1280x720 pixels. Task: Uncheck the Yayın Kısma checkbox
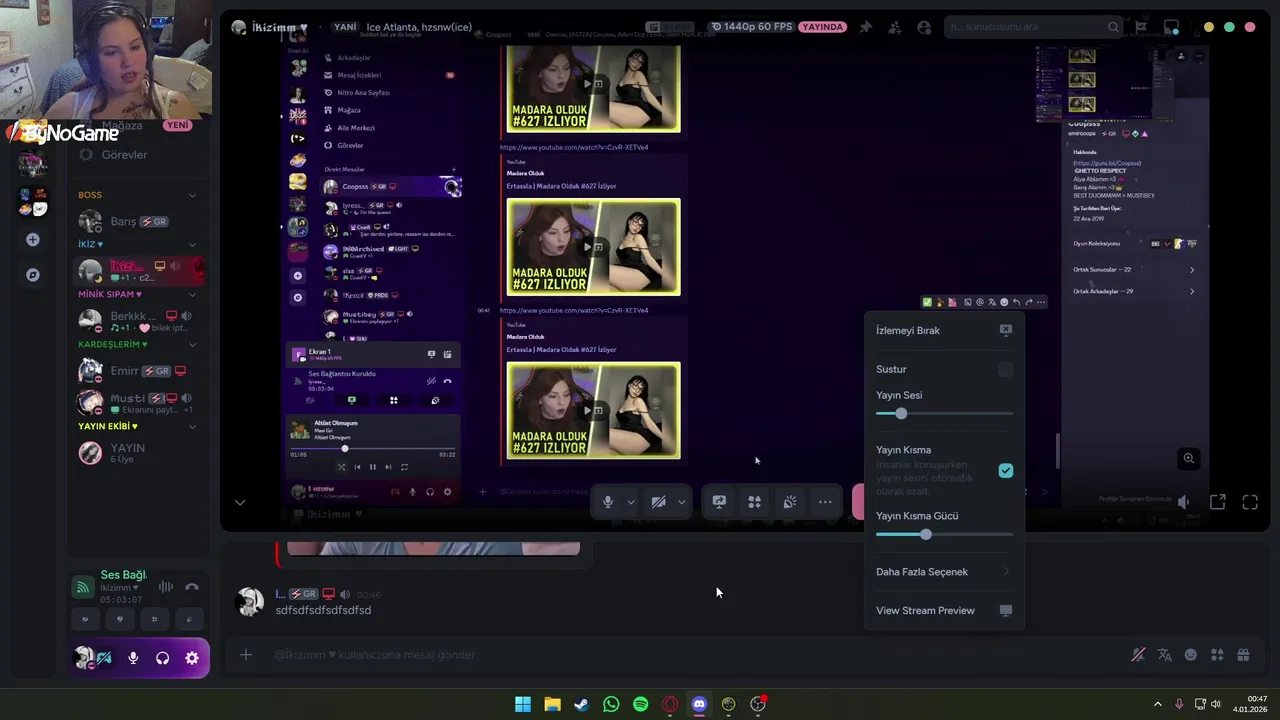coord(1006,471)
